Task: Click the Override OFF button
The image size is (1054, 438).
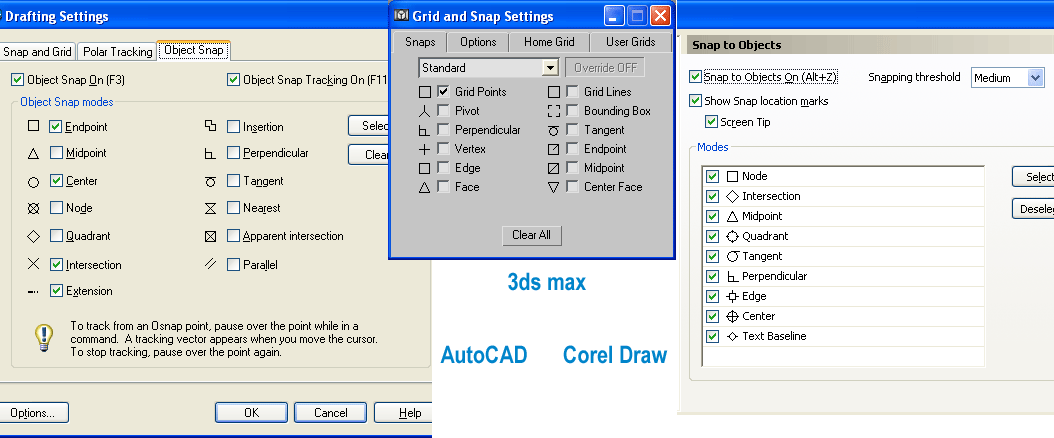Action: tap(605, 68)
